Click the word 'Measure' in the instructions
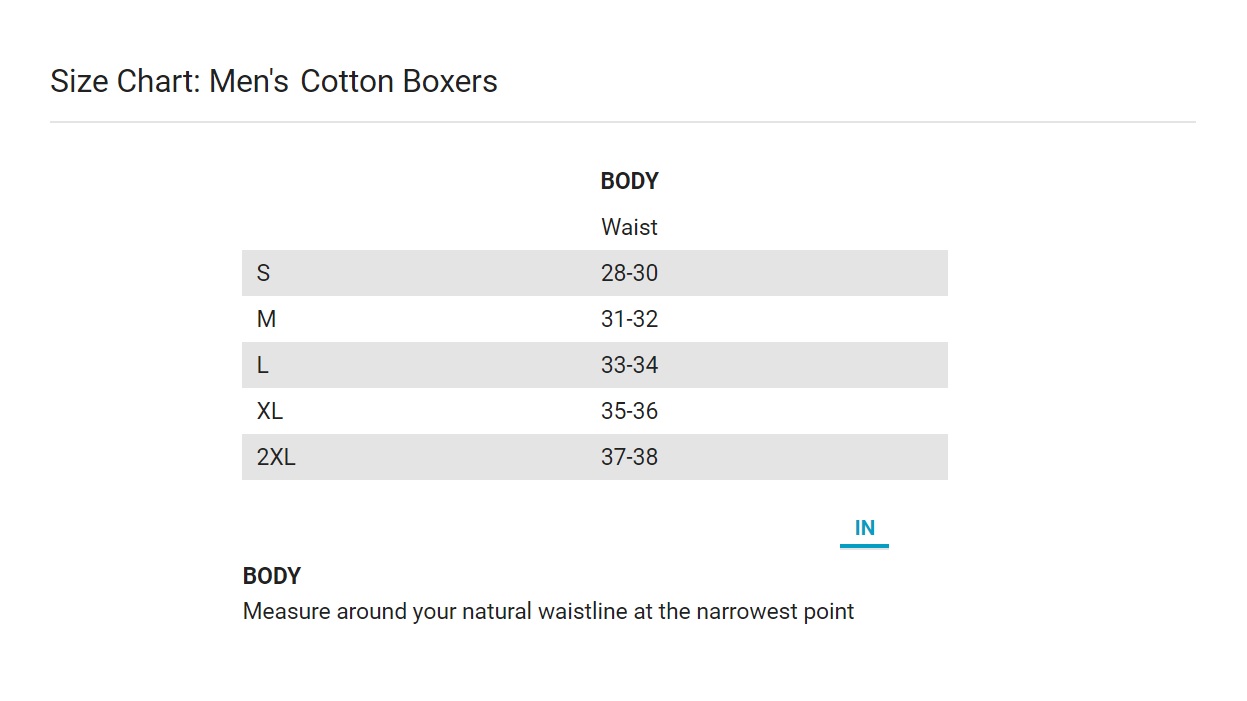The height and width of the screenshot is (701, 1247). [x=286, y=611]
